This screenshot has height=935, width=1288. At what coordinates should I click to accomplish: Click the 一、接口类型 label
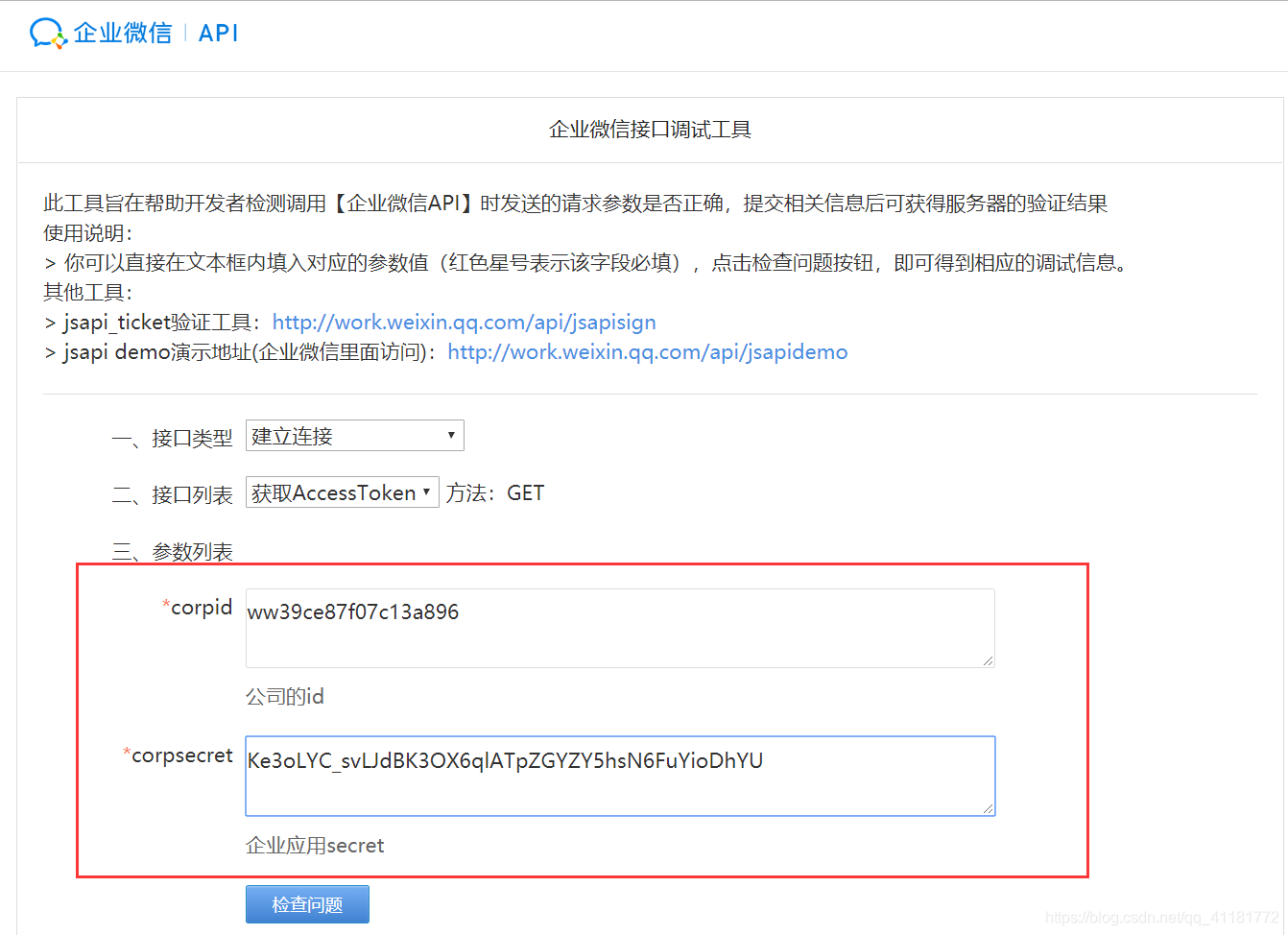point(173,439)
